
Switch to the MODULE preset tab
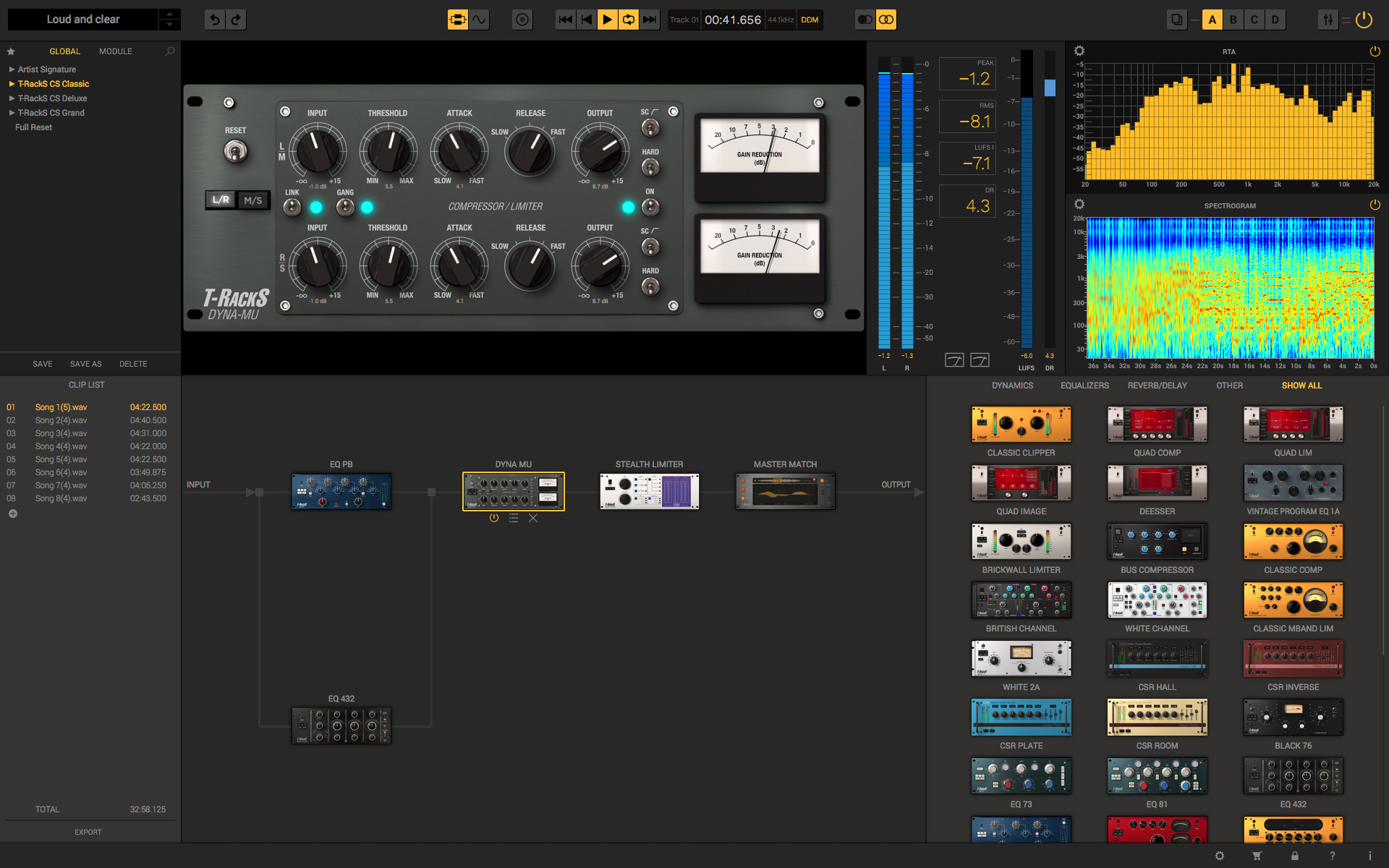[115, 51]
